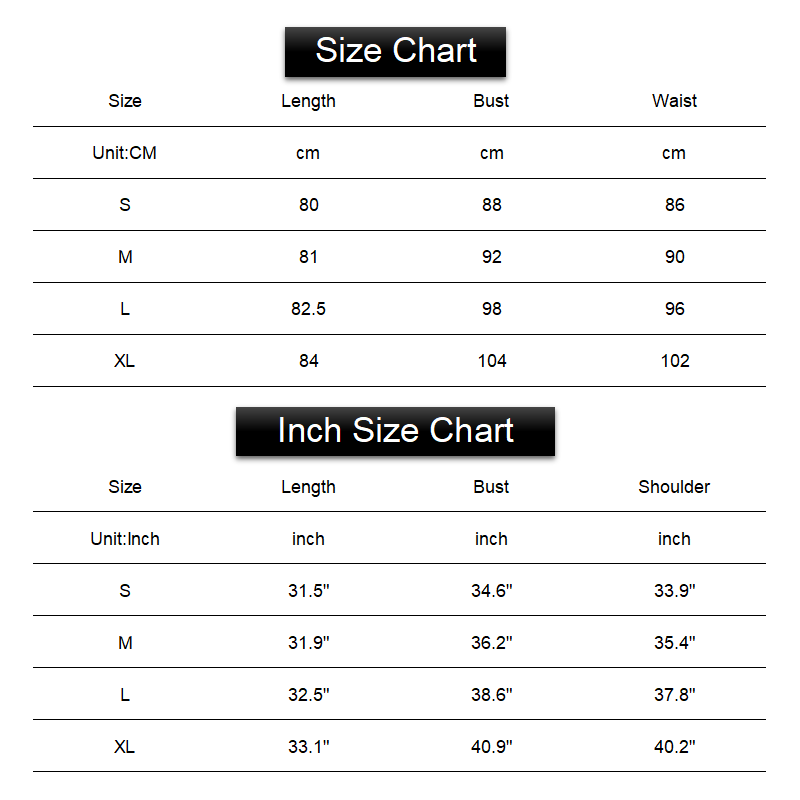Click the 40.9" bust value

click(492, 747)
